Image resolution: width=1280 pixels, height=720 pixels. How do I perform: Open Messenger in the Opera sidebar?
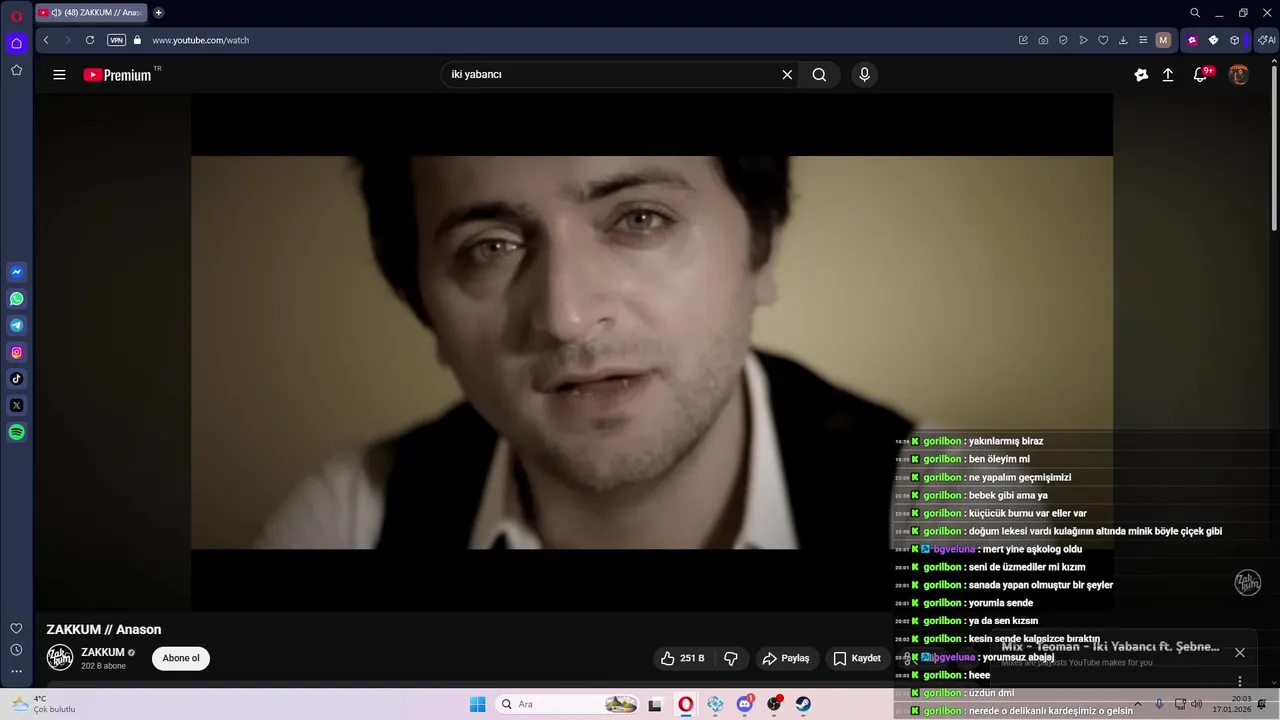[x=17, y=272]
